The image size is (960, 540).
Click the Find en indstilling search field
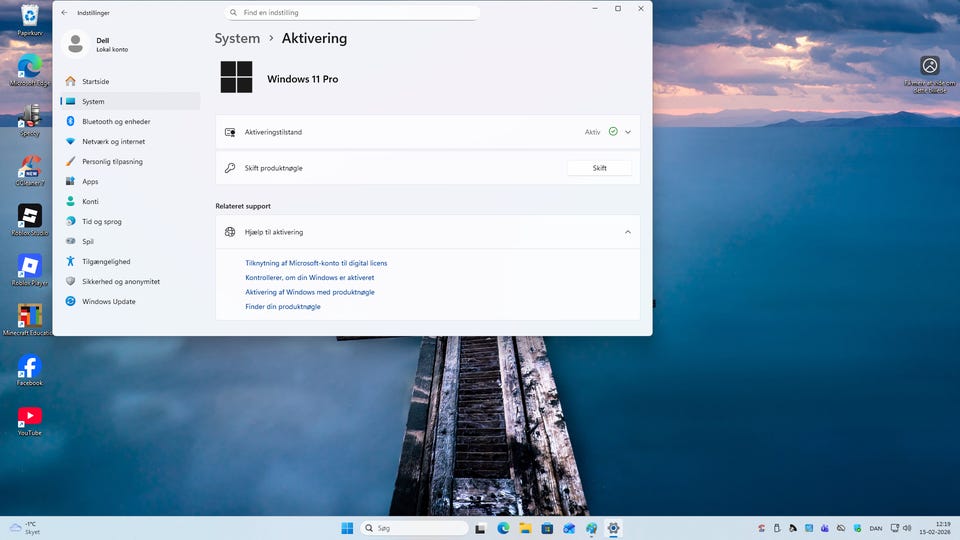(x=352, y=13)
